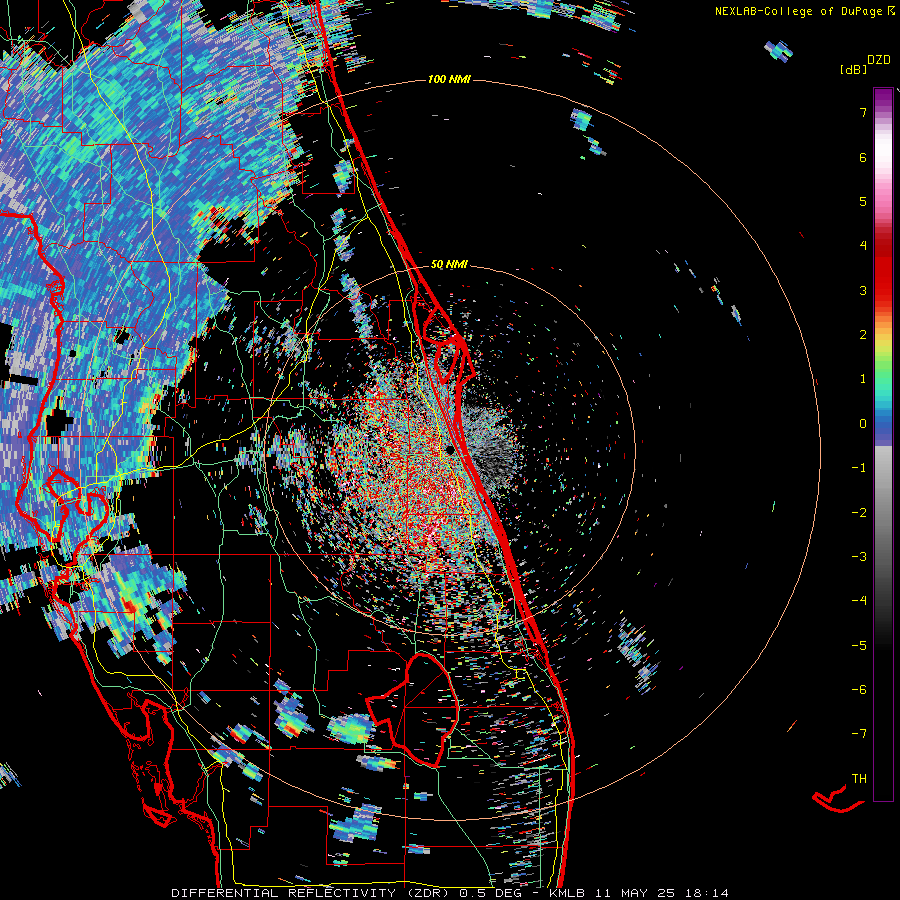Click the '11 MAY 25' date in caption
Image resolution: width=900 pixels, height=900 pixels.
click(x=635, y=893)
